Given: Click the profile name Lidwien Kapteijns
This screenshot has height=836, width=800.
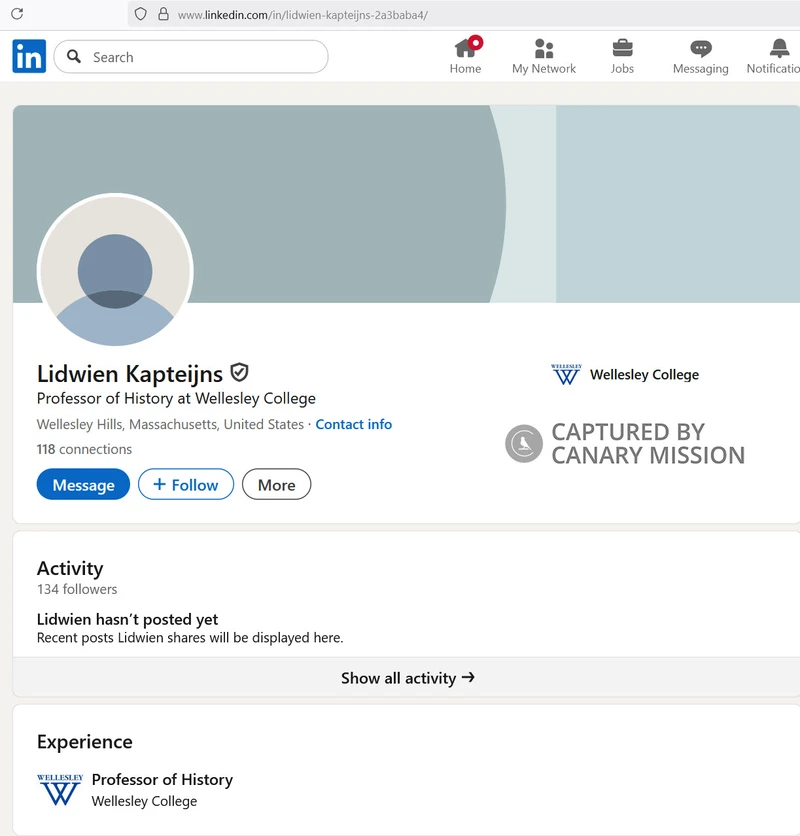Looking at the screenshot, I should tap(130, 374).
